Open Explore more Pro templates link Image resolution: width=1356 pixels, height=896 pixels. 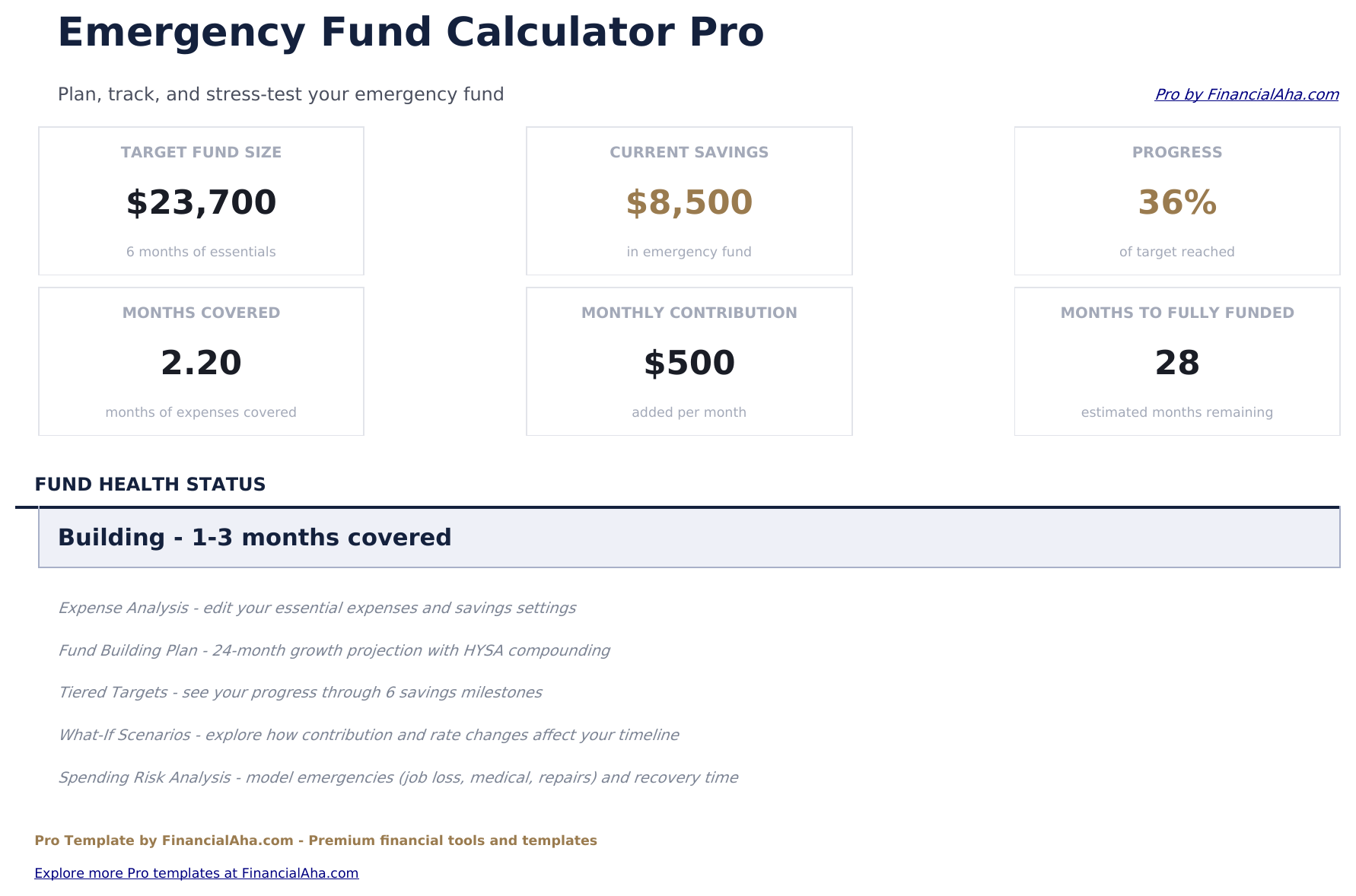(197, 872)
